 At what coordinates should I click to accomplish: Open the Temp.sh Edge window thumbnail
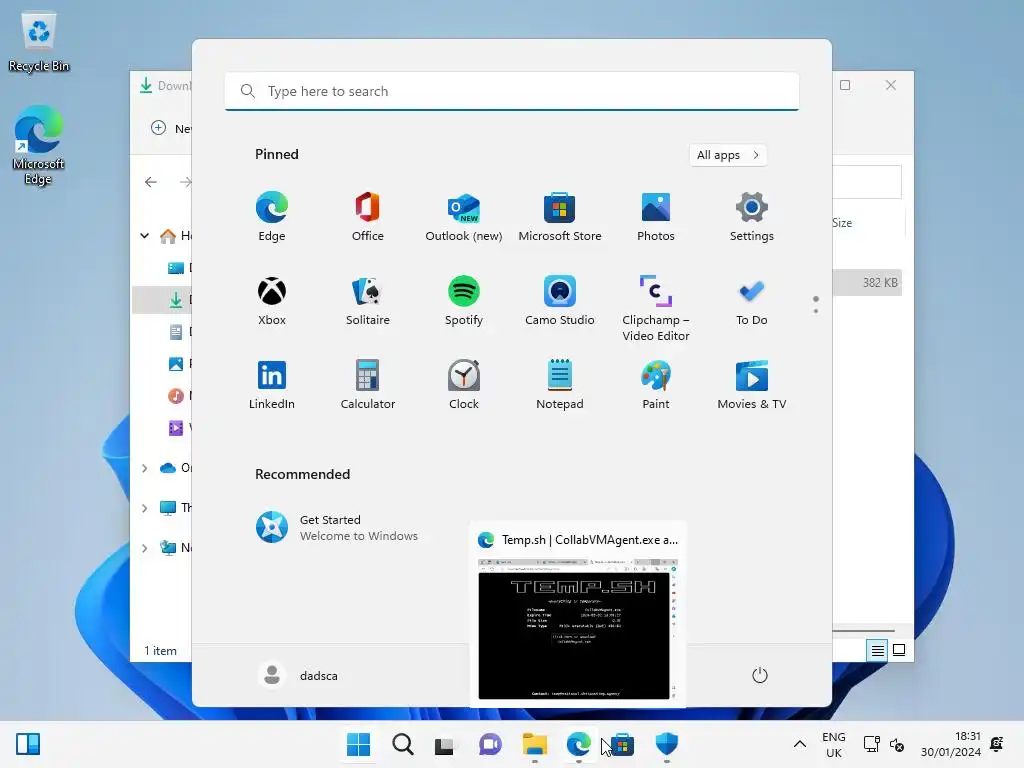tap(577, 615)
